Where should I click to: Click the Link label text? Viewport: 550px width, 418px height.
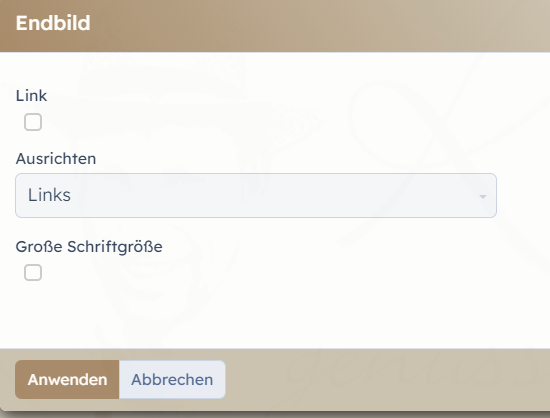tap(31, 95)
